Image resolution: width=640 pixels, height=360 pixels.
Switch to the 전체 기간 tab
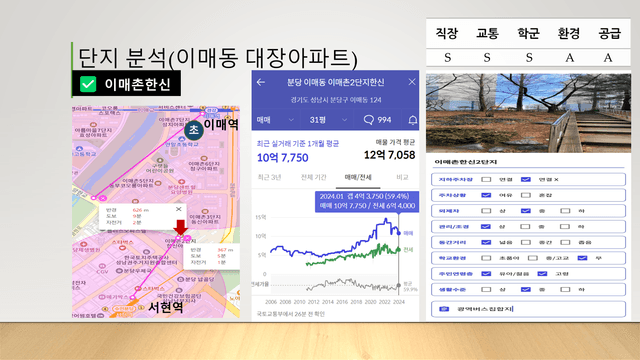tap(313, 177)
